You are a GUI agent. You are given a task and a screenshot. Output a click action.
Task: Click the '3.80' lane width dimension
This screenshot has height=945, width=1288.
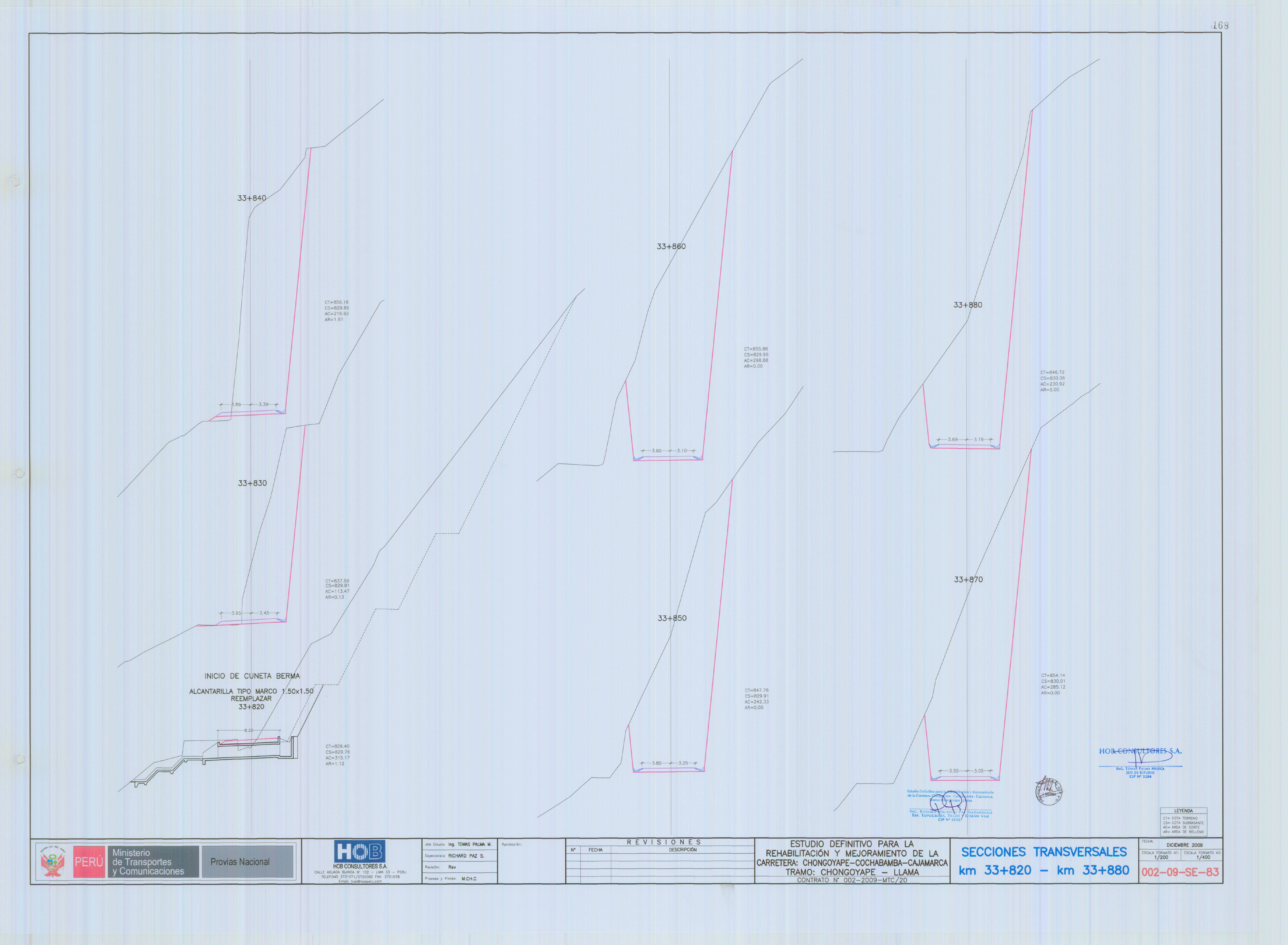pos(656,763)
